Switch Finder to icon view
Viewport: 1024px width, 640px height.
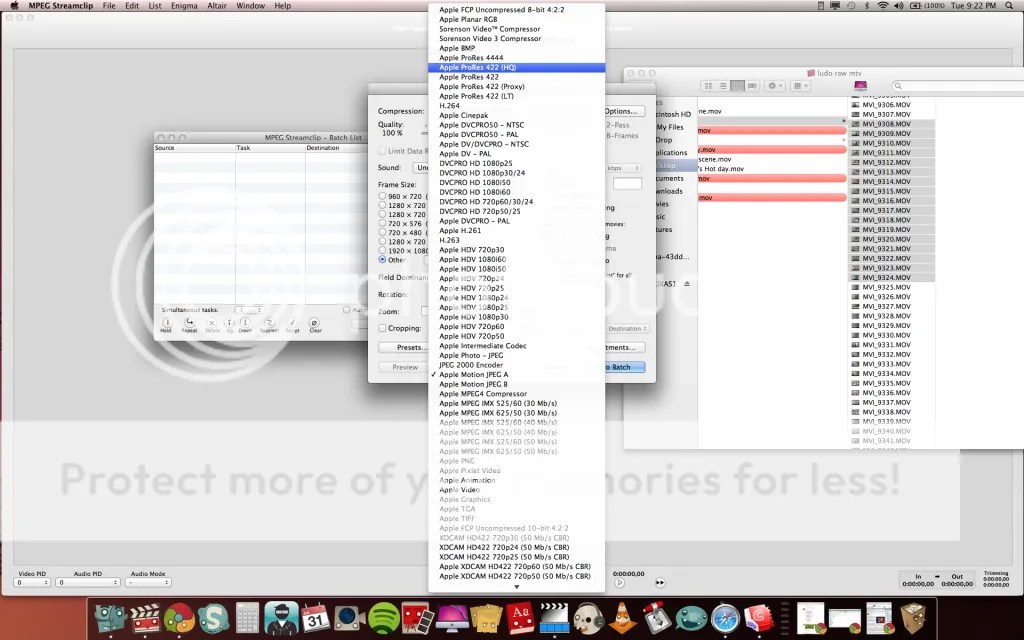point(709,86)
